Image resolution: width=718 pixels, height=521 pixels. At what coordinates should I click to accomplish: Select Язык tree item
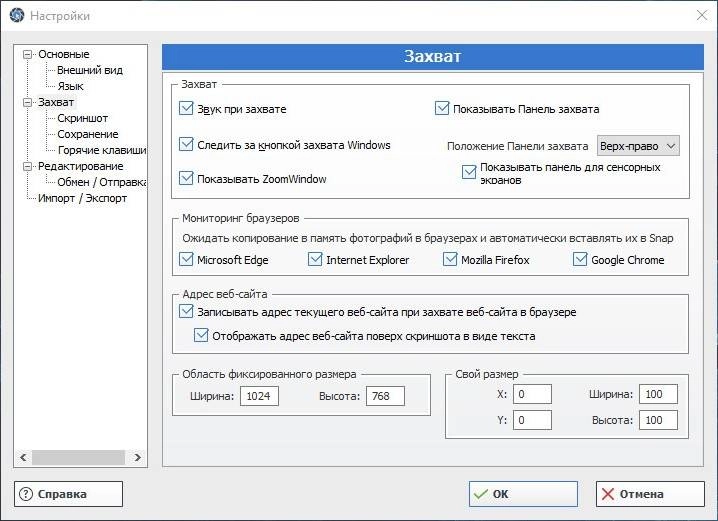click(x=71, y=86)
